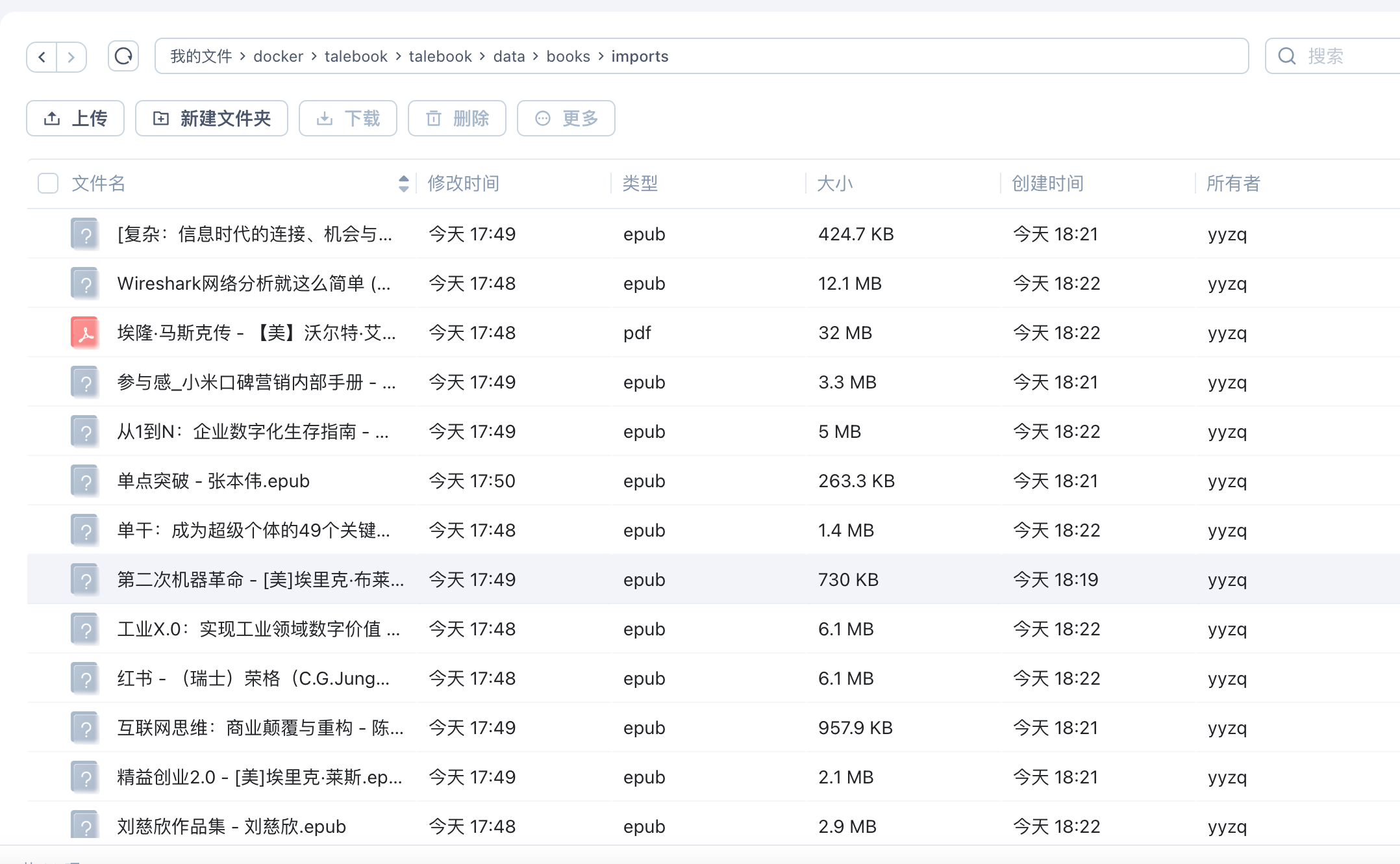Click the 730 KB size cell
This screenshot has width=1400, height=864.
pos(848,579)
